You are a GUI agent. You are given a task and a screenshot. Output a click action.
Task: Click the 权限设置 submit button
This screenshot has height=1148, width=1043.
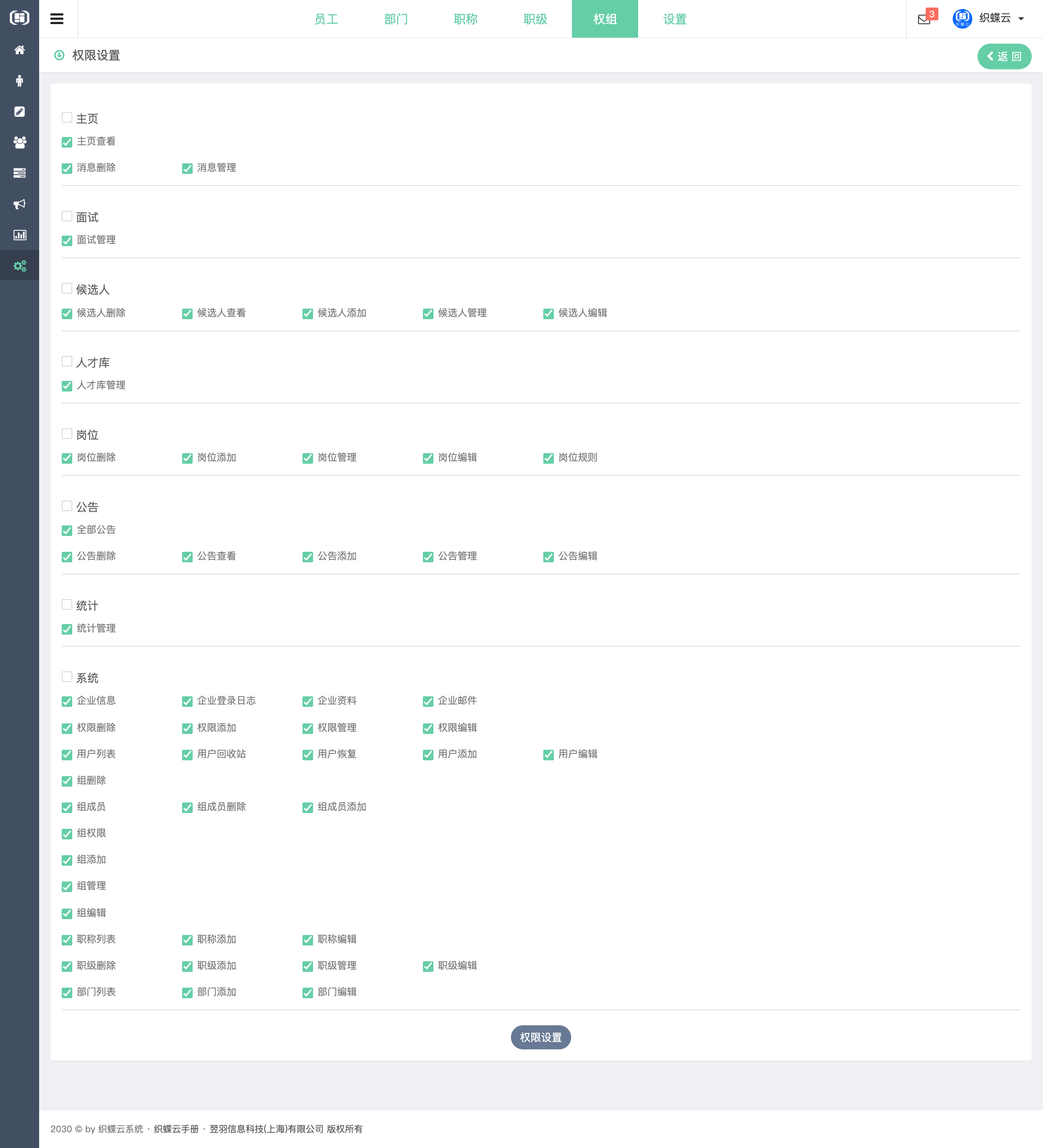click(540, 1037)
